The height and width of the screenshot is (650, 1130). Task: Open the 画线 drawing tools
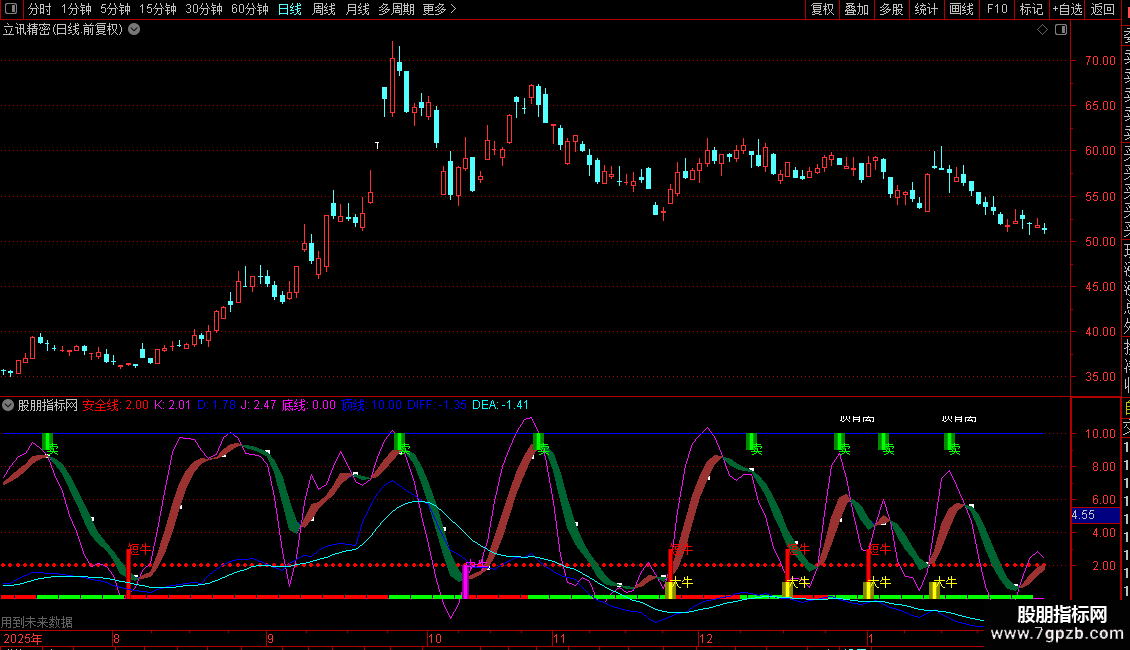(961, 9)
